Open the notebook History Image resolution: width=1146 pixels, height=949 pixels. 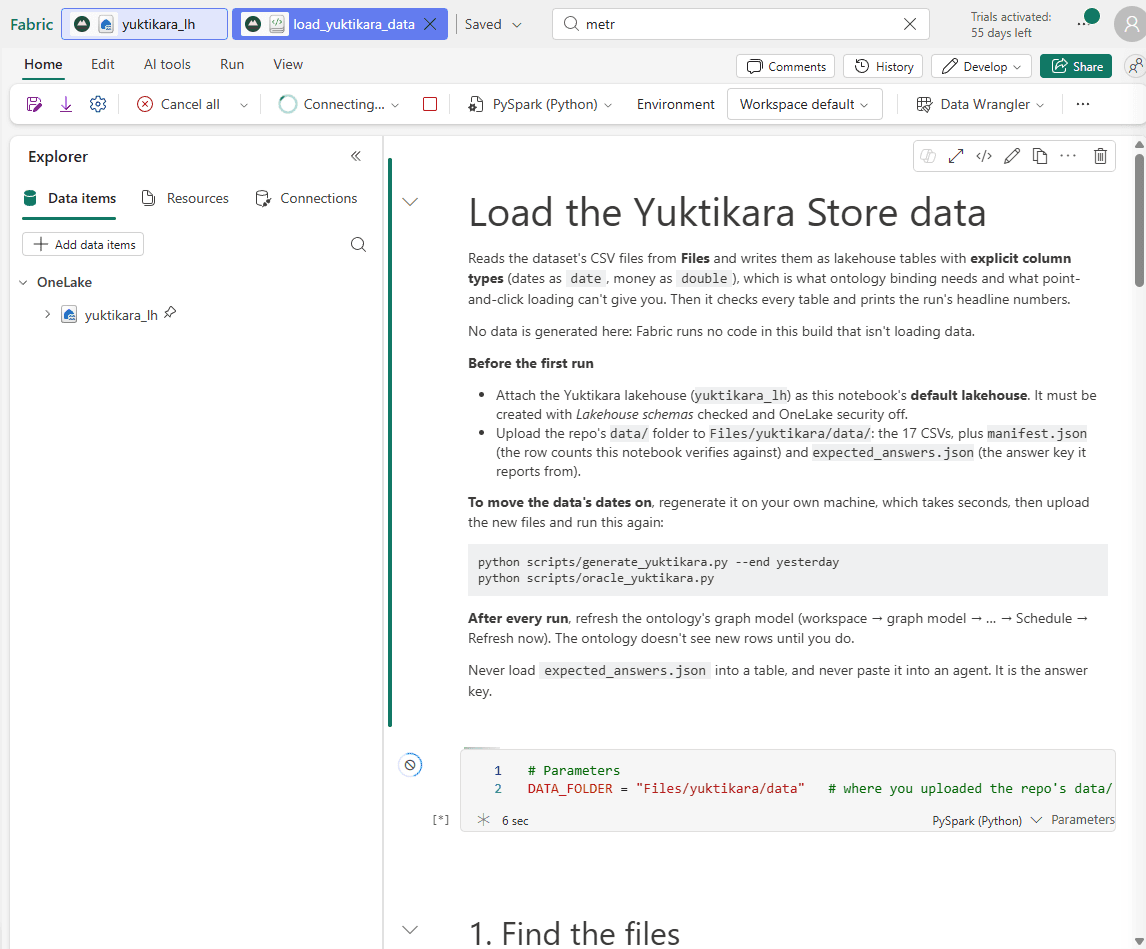click(883, 67)
